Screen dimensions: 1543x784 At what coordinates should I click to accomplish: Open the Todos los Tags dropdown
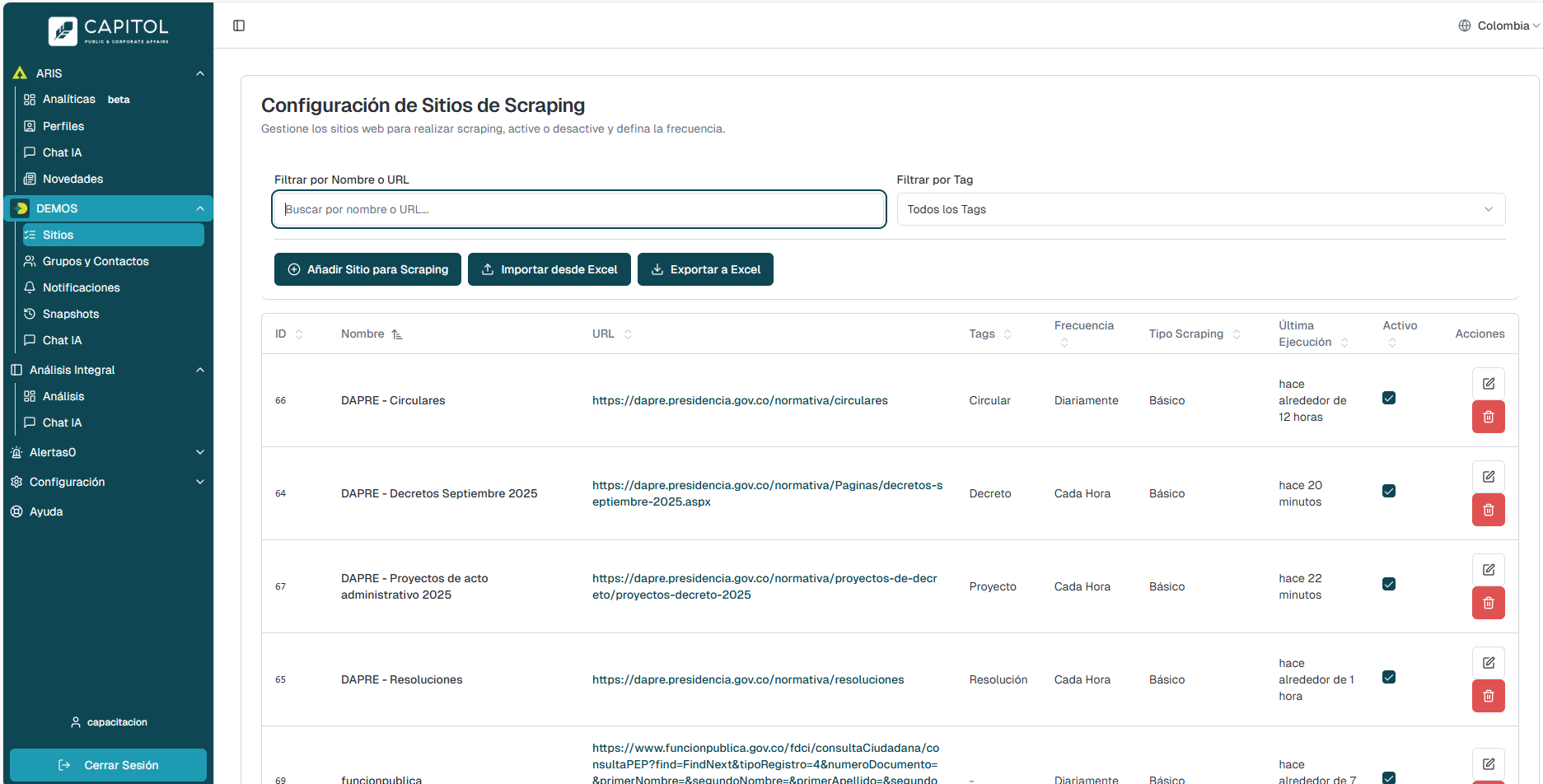[1200, 209]
